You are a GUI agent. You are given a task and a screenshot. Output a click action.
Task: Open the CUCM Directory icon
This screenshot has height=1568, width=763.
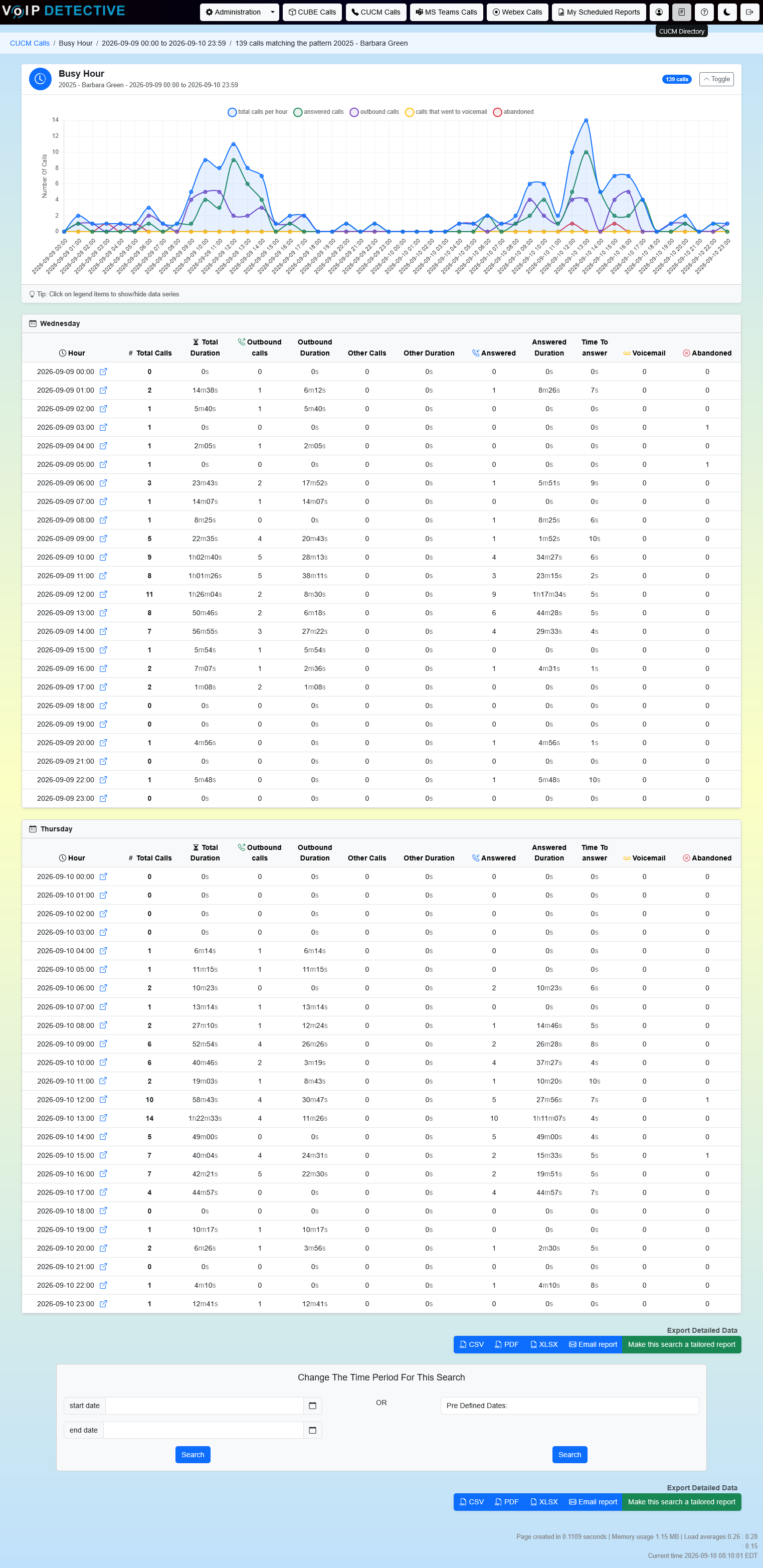click(681, 12)
